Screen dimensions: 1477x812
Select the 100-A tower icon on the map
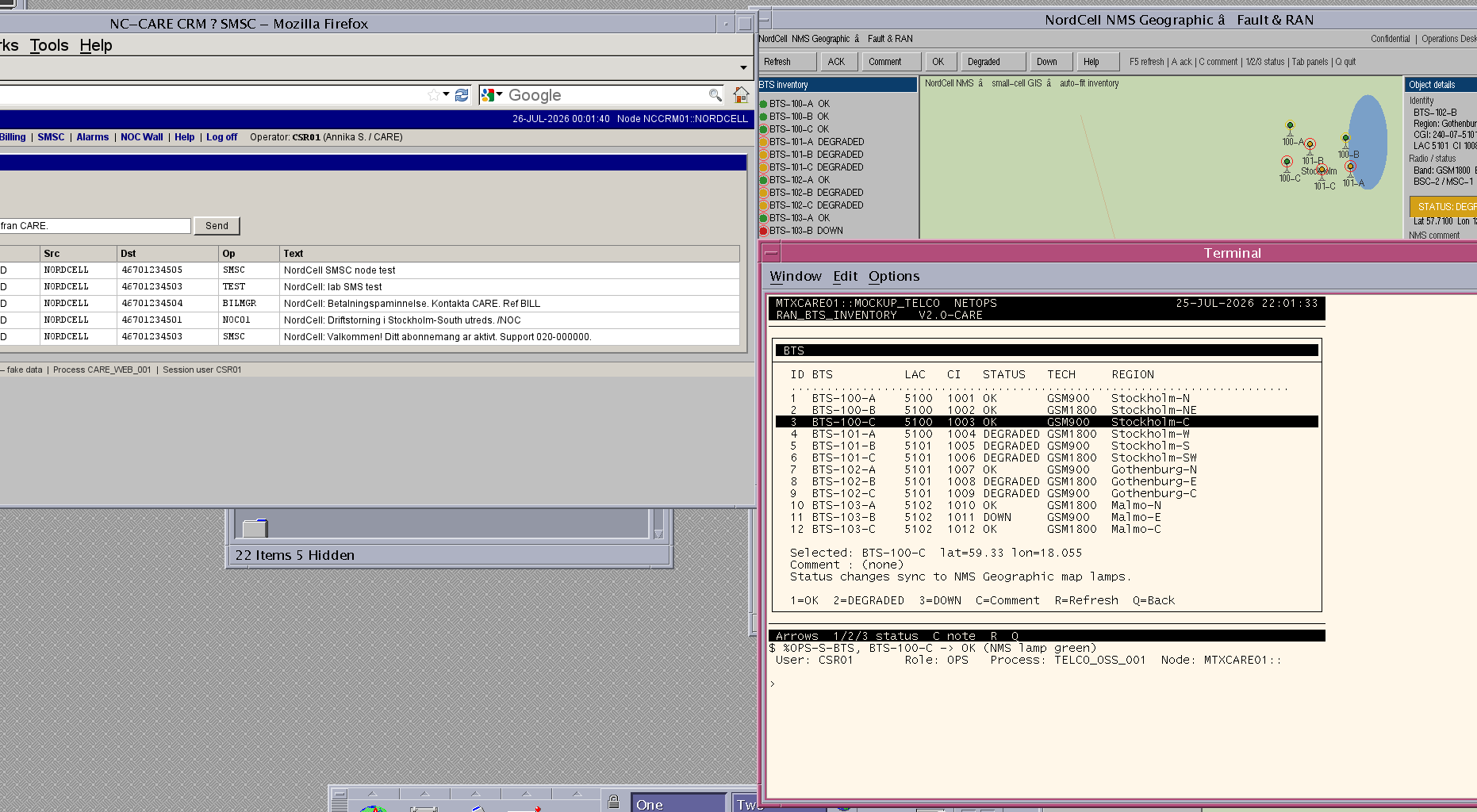(1290, 127)
